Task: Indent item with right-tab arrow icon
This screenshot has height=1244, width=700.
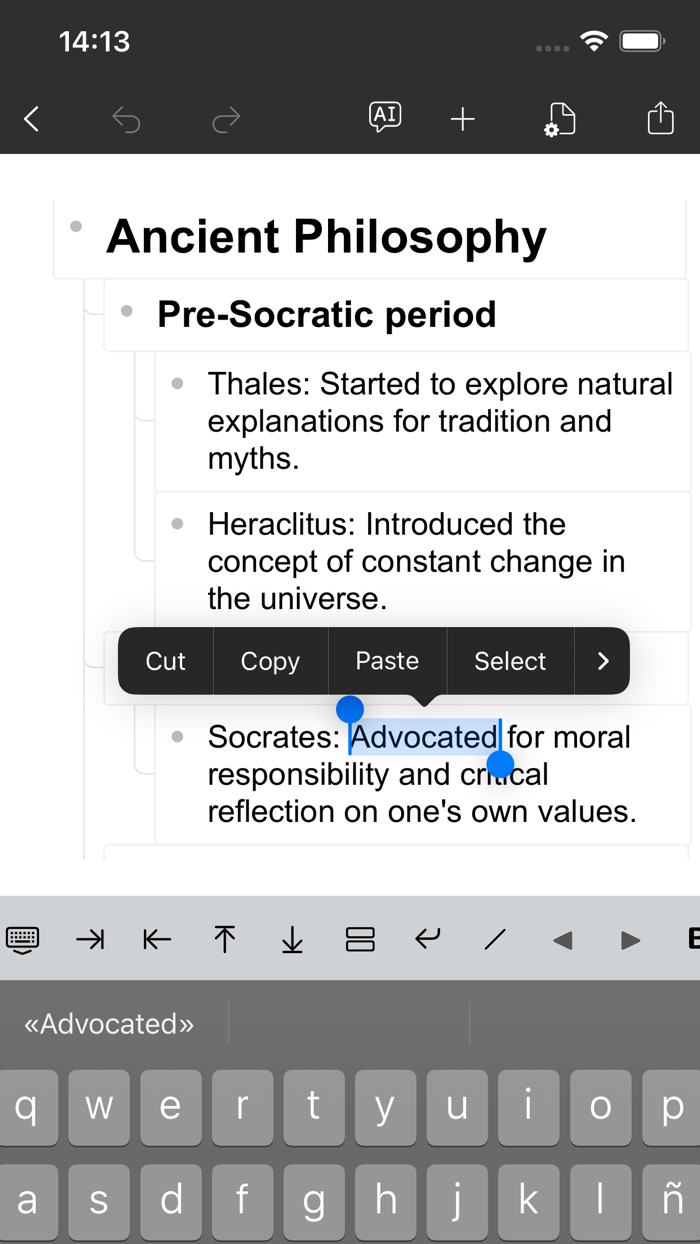Action: [90, 939]
